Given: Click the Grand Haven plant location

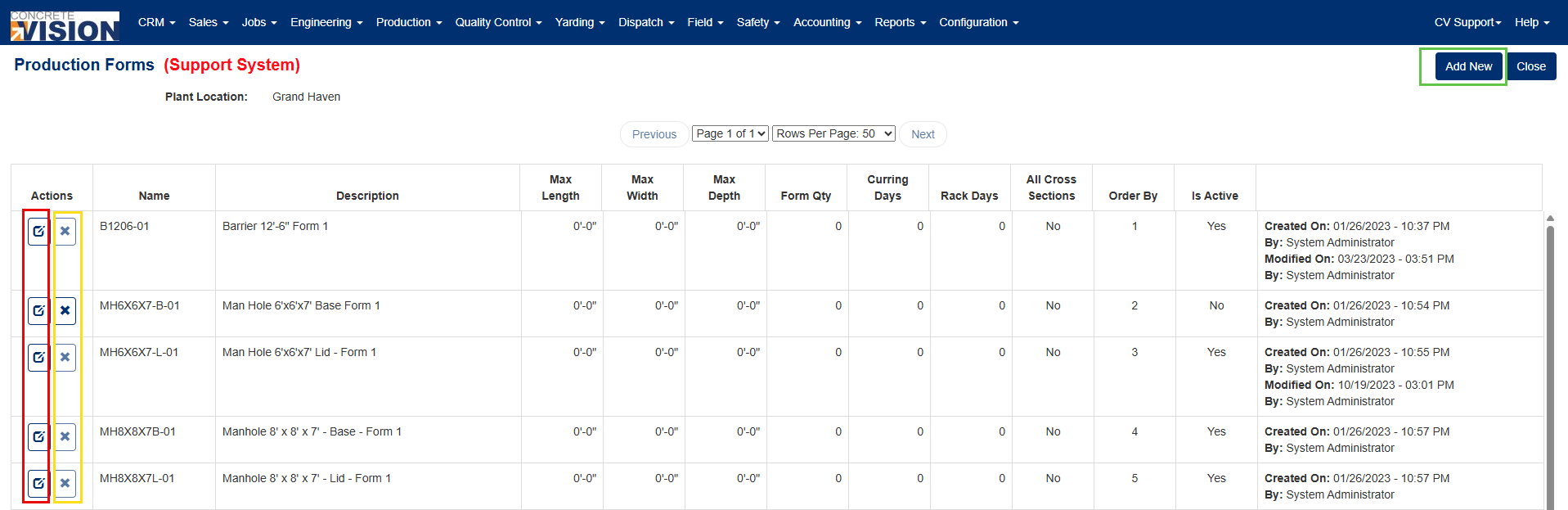Looking at the screenshot, I should [306, 97].
